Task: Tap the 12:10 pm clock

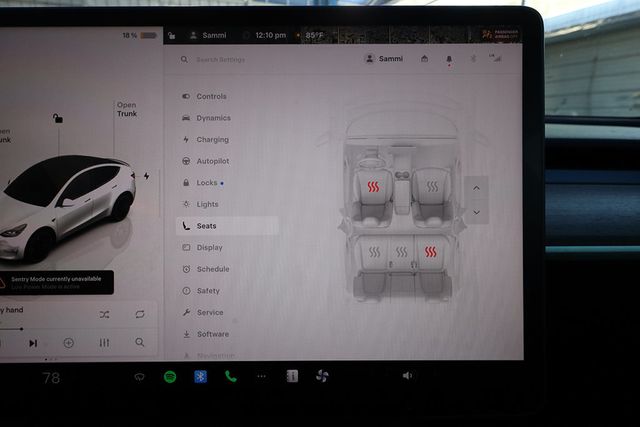Action: point(271,36)
